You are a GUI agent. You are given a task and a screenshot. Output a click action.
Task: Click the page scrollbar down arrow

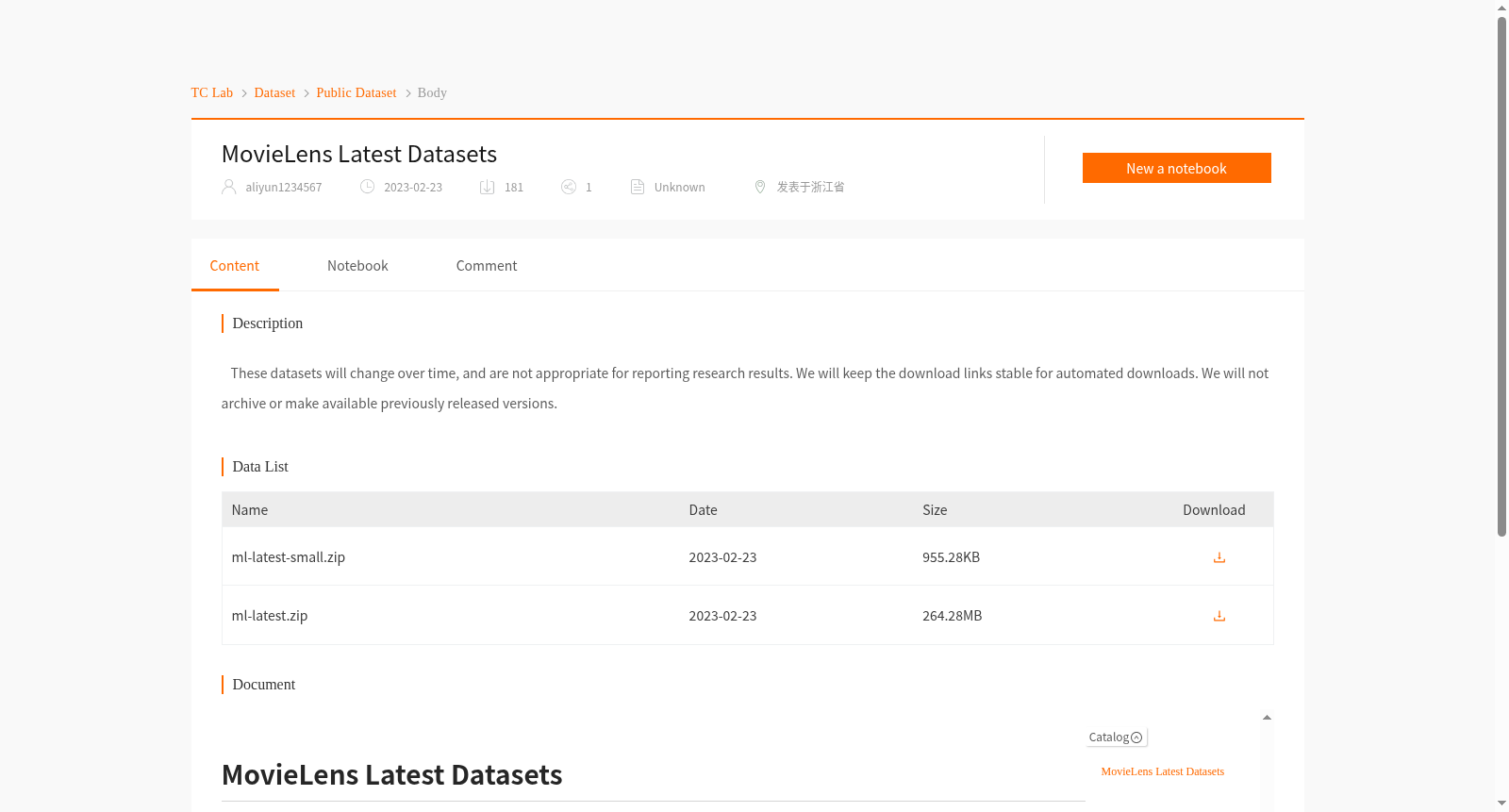coord(1501,804)
